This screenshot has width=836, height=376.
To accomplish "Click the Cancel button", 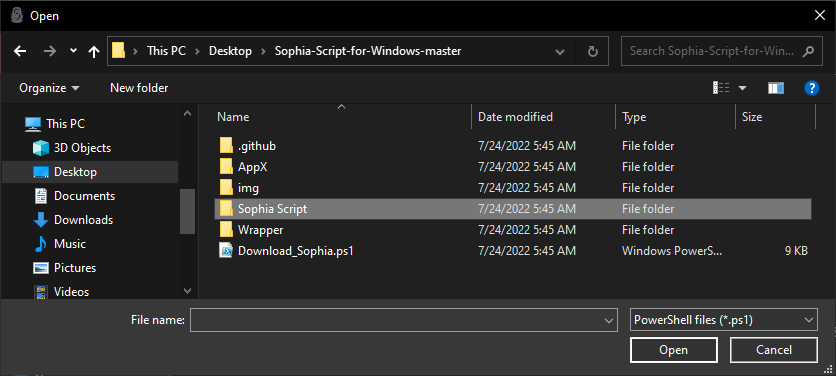I will coord(774,350).
